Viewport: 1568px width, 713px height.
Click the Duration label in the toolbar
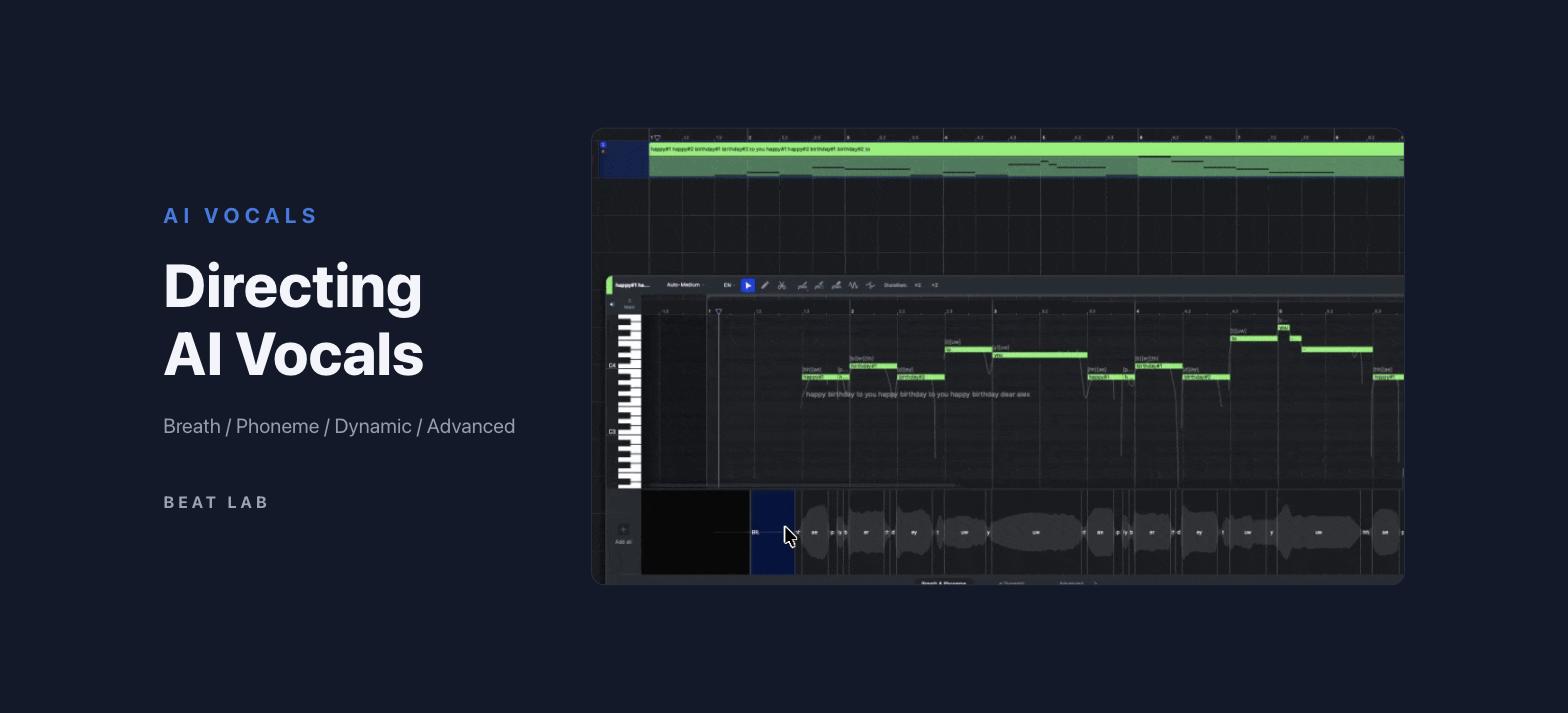(x=895, y=285)
